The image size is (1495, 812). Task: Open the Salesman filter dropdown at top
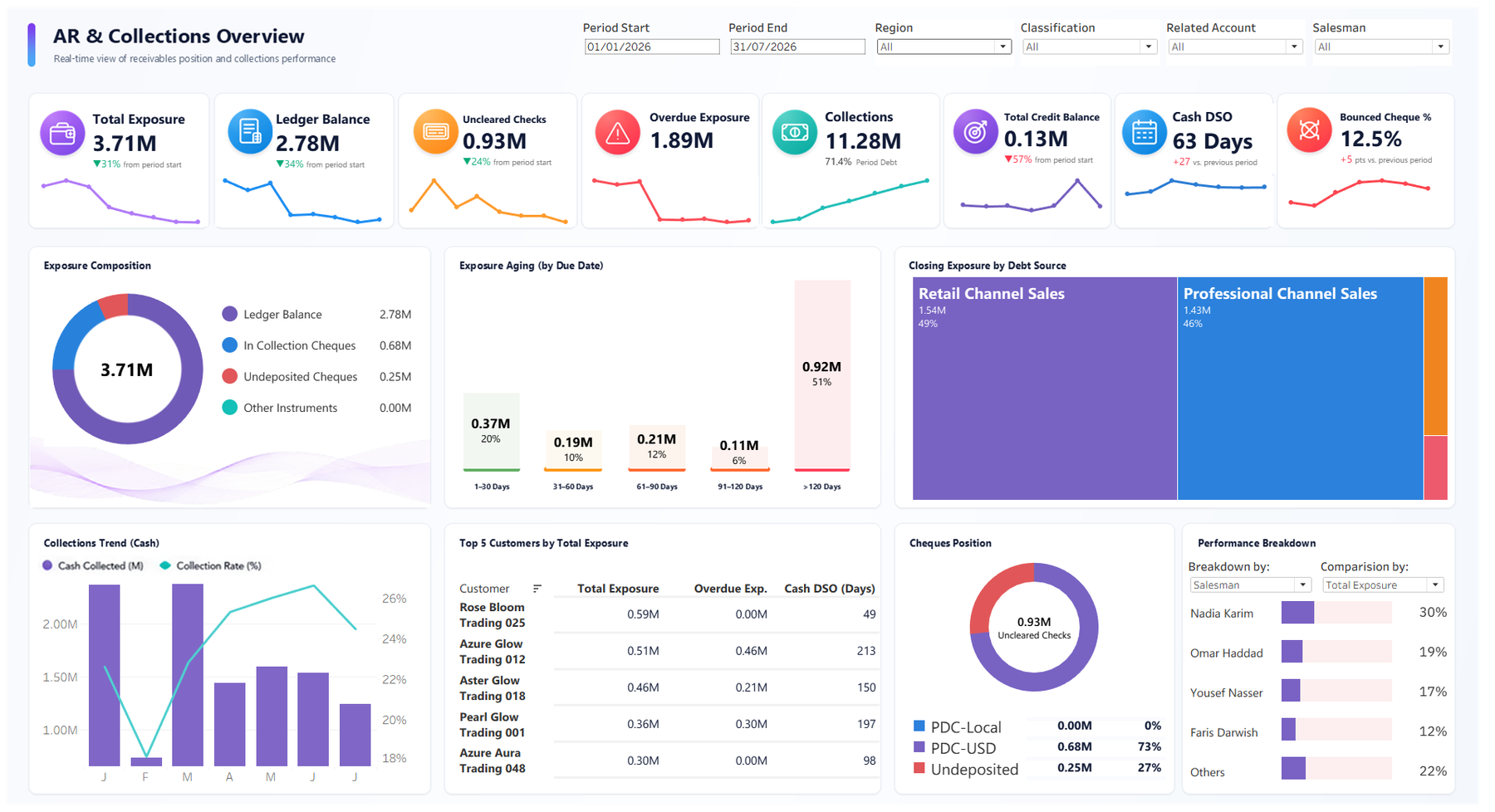[1381, 46]
